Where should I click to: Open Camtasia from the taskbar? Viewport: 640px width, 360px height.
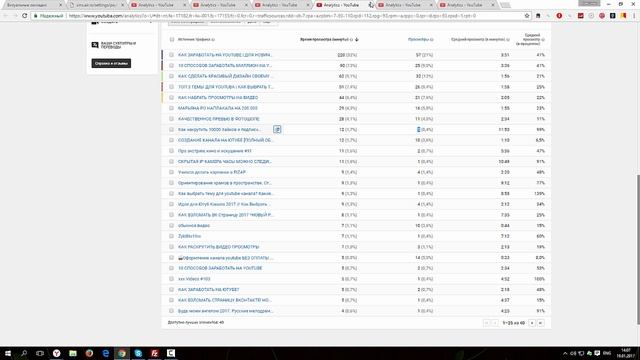tap(171, 353)
